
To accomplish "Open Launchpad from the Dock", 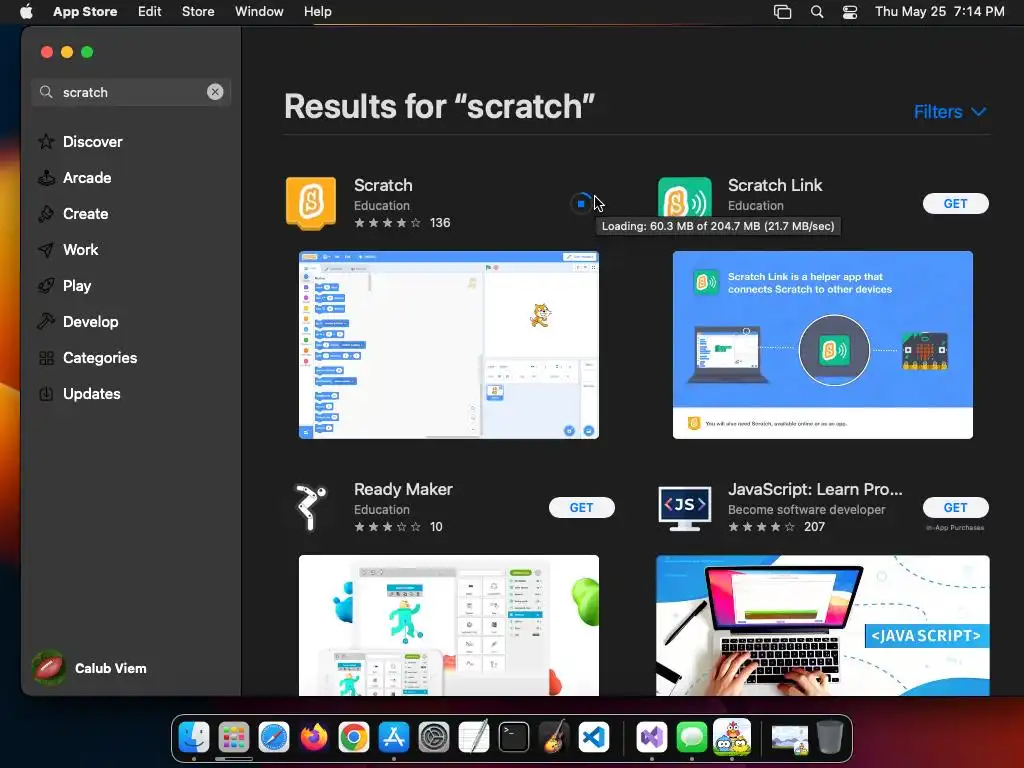I will coord(234,737).
